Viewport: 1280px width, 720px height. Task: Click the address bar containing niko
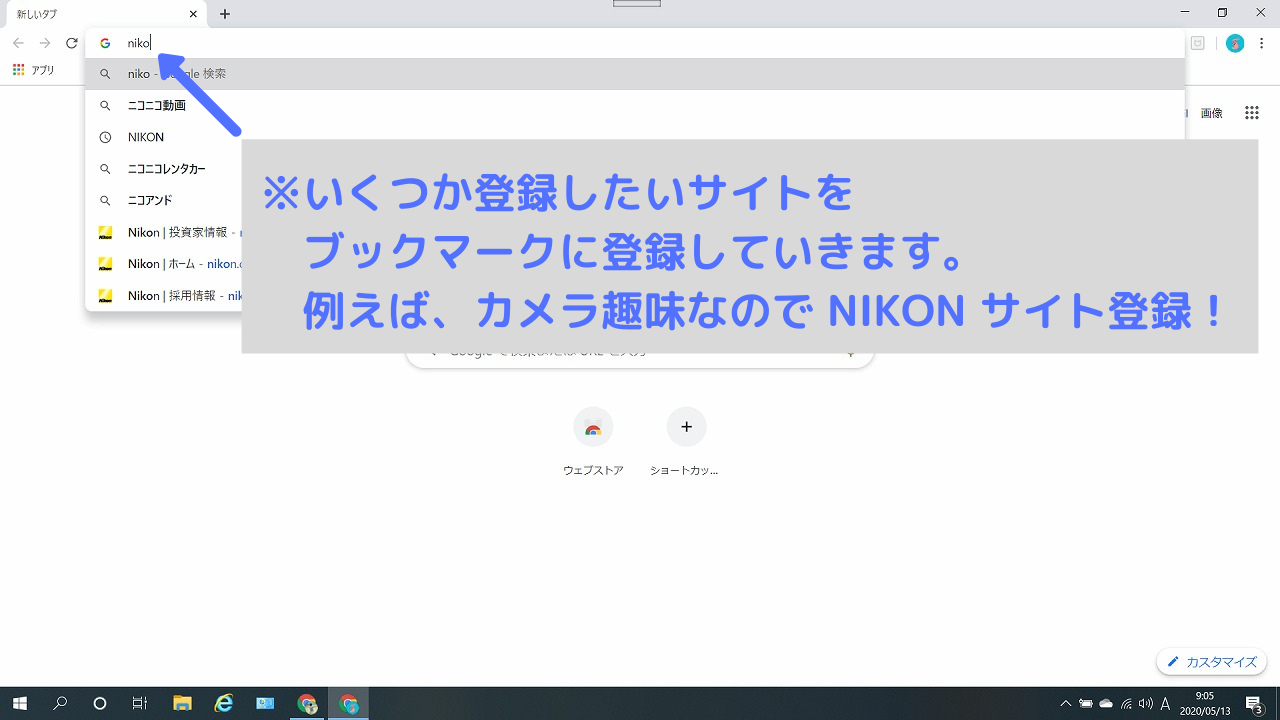click(635, 43)
